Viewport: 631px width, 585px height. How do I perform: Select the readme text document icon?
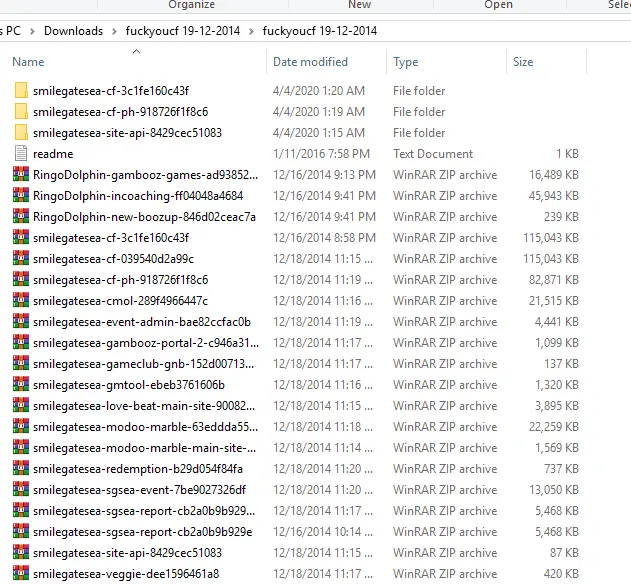[21, 153]
